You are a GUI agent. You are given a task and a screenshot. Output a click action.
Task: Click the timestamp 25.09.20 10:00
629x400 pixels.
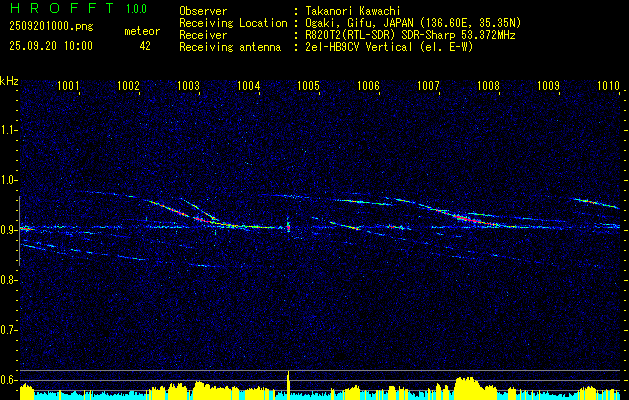(x=51, y=46)
